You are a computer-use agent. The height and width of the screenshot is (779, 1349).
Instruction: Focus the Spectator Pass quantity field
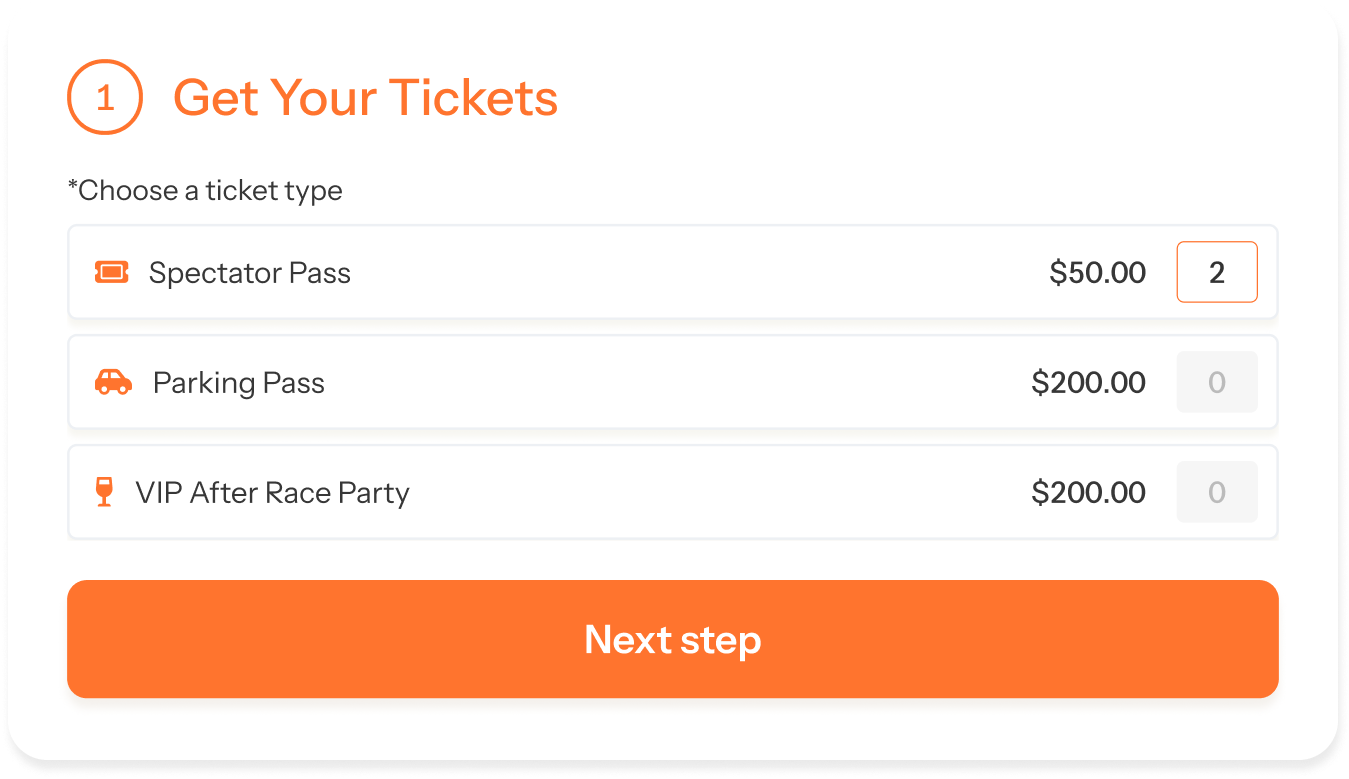pyautogui.click(x=1217, y=272)
